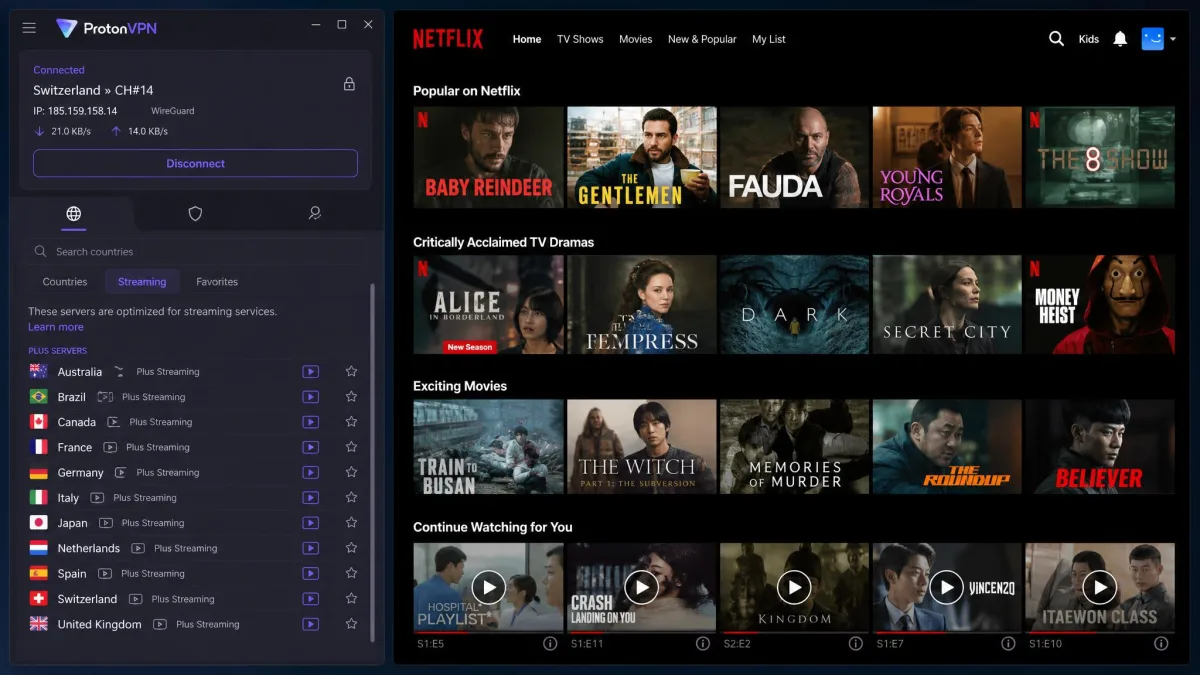The width and height of the screenshot is (1200, 675).
Task: Open Netflix My List
Action: tap(769, 39)
